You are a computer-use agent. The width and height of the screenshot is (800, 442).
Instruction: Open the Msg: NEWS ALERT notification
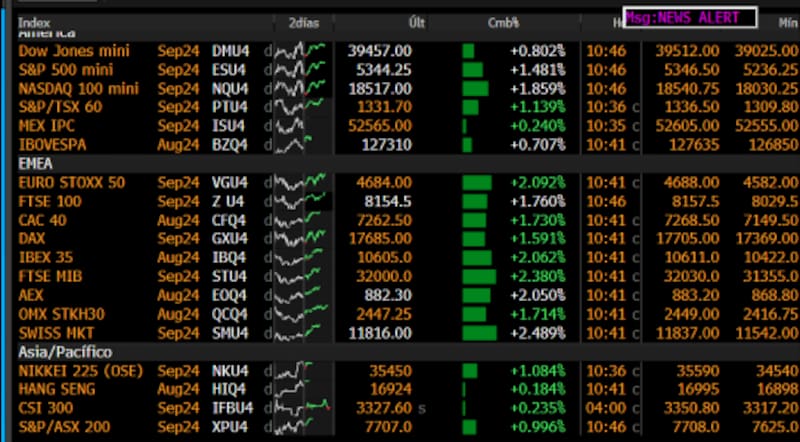point(689,18)
